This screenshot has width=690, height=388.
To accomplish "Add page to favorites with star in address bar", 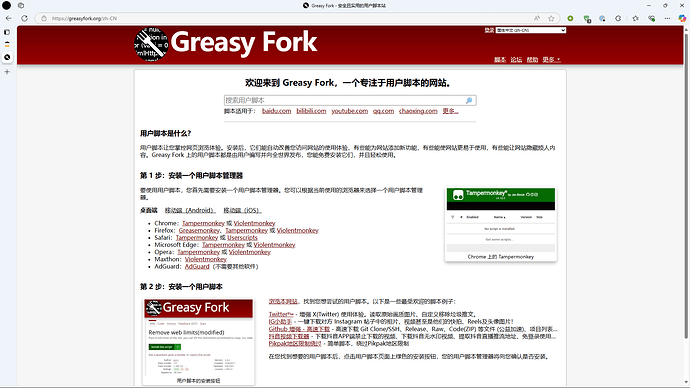I will [x=551, y=18].
